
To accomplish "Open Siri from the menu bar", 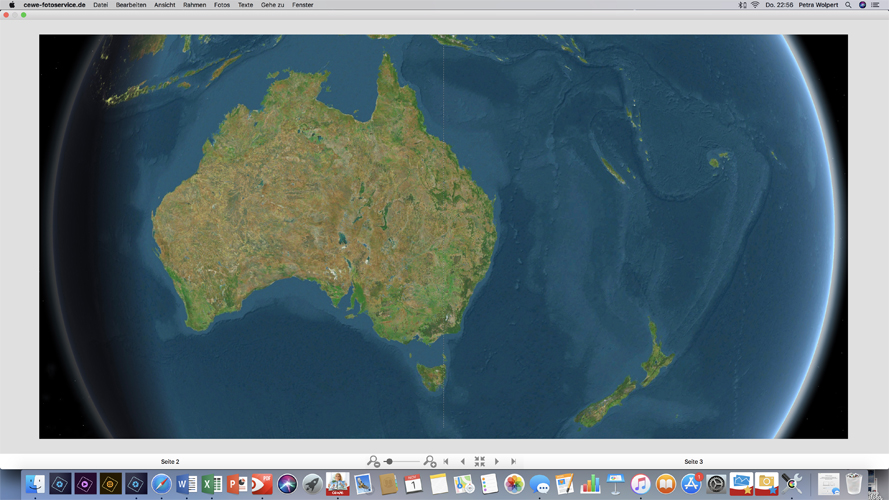I will [x=862, y=5].
